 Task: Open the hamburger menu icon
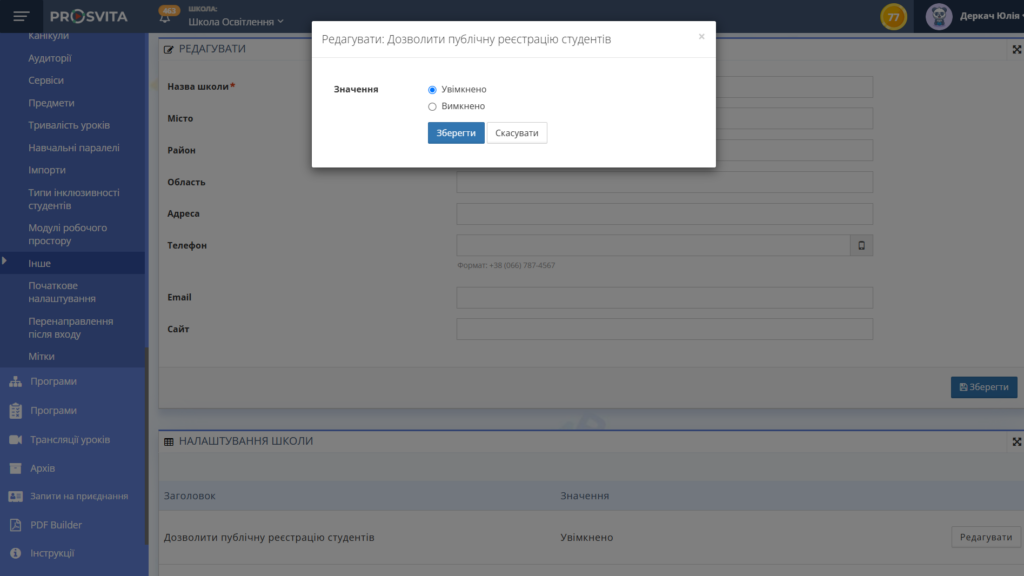pos(21,16)
